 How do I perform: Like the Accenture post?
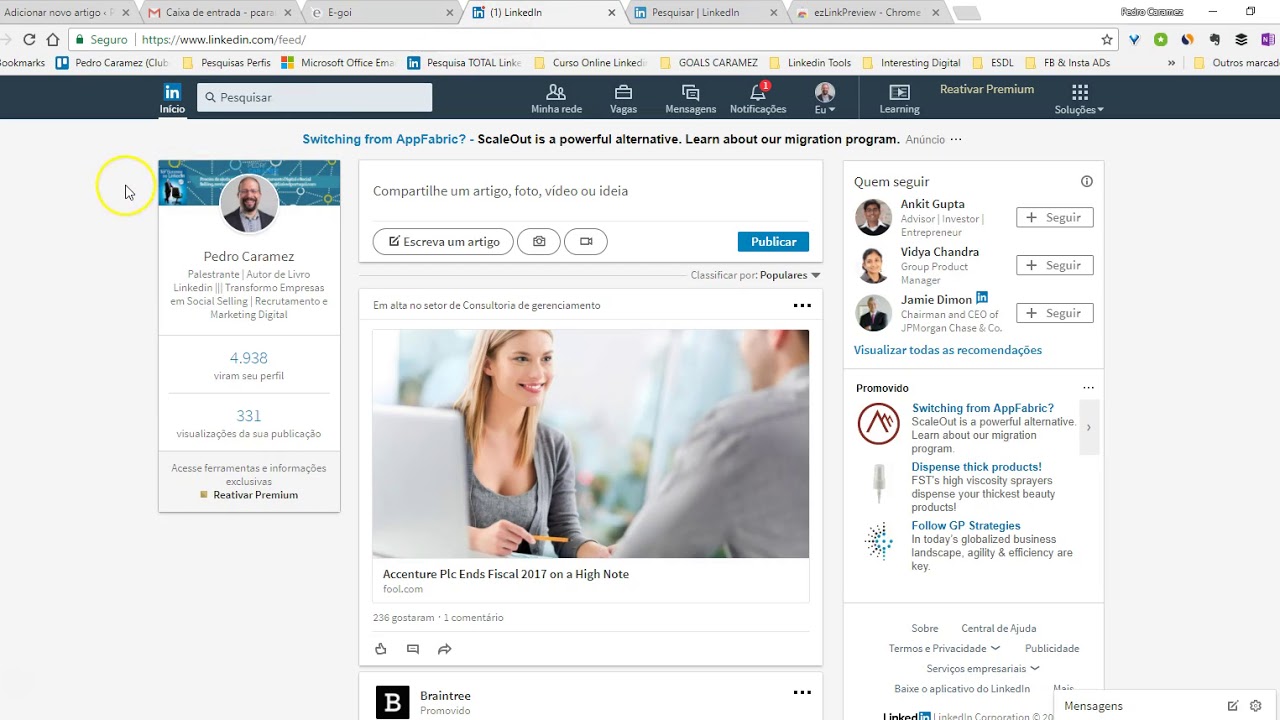(381, 649)
